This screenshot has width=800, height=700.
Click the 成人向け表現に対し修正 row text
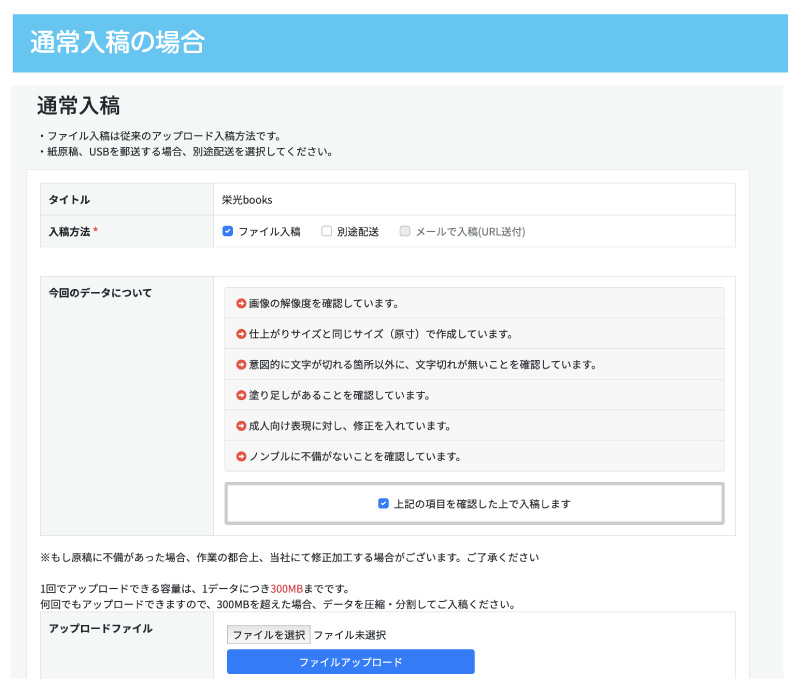[x=349, y=426]
